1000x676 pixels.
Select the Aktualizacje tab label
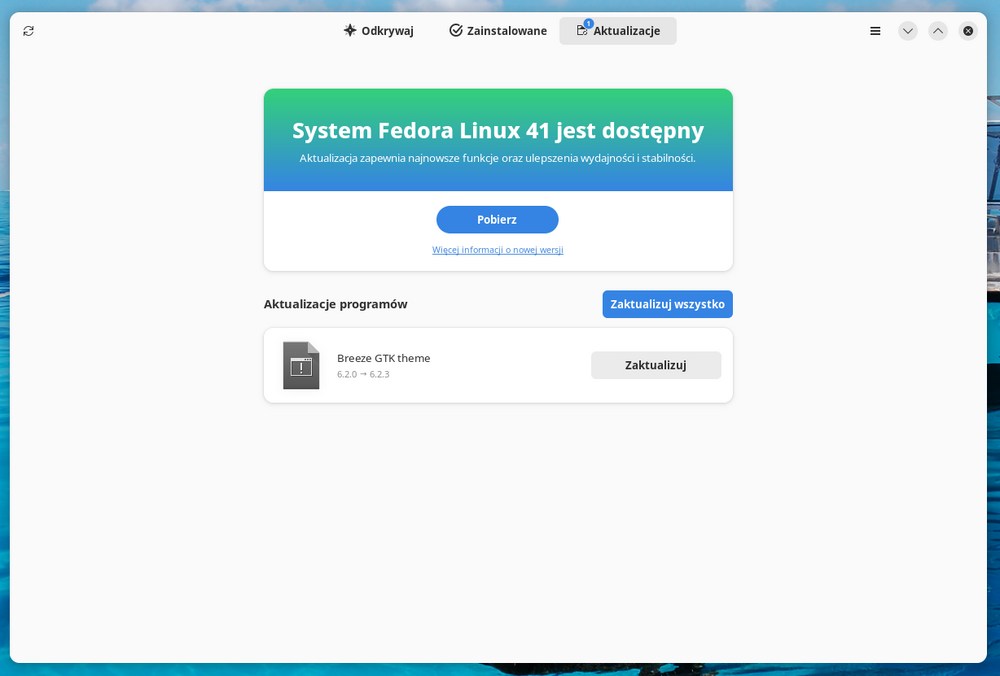pos(627,31)
